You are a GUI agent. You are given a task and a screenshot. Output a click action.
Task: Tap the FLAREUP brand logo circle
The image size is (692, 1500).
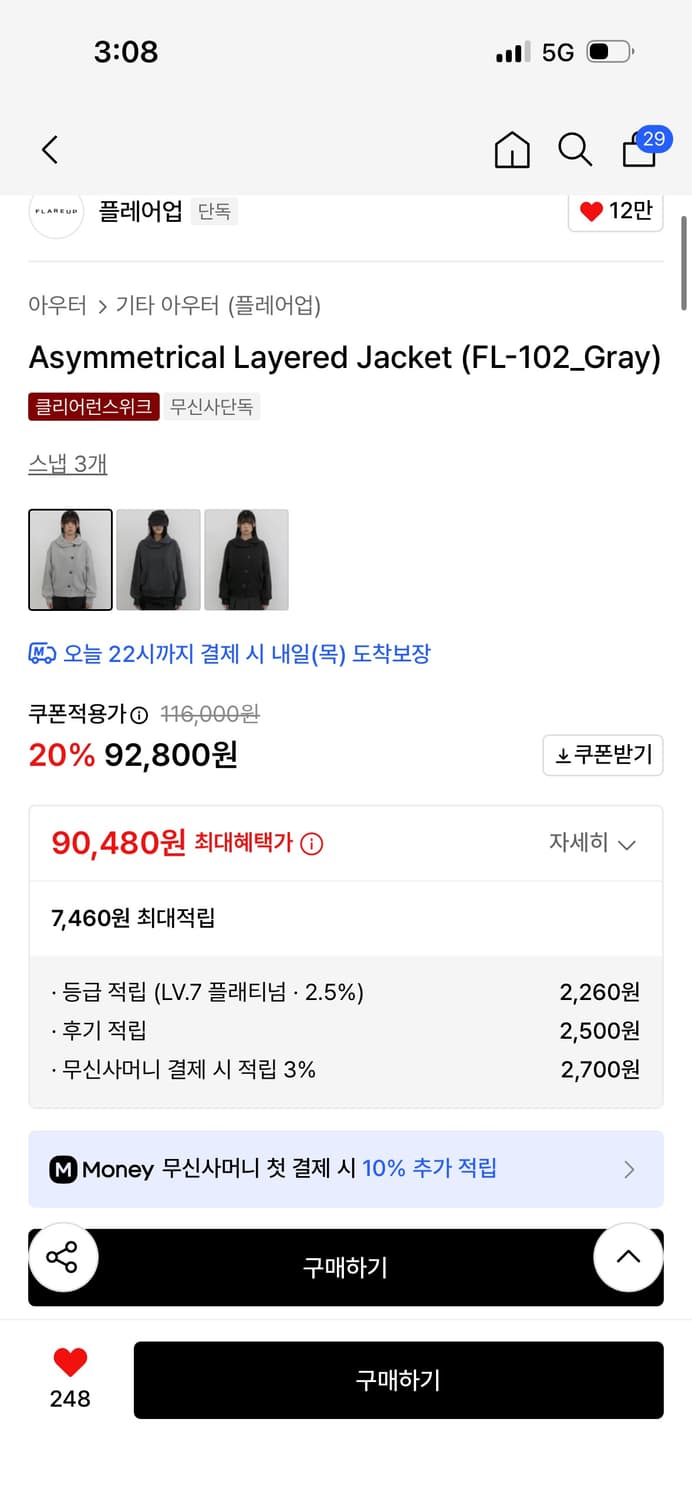[55, 212]
